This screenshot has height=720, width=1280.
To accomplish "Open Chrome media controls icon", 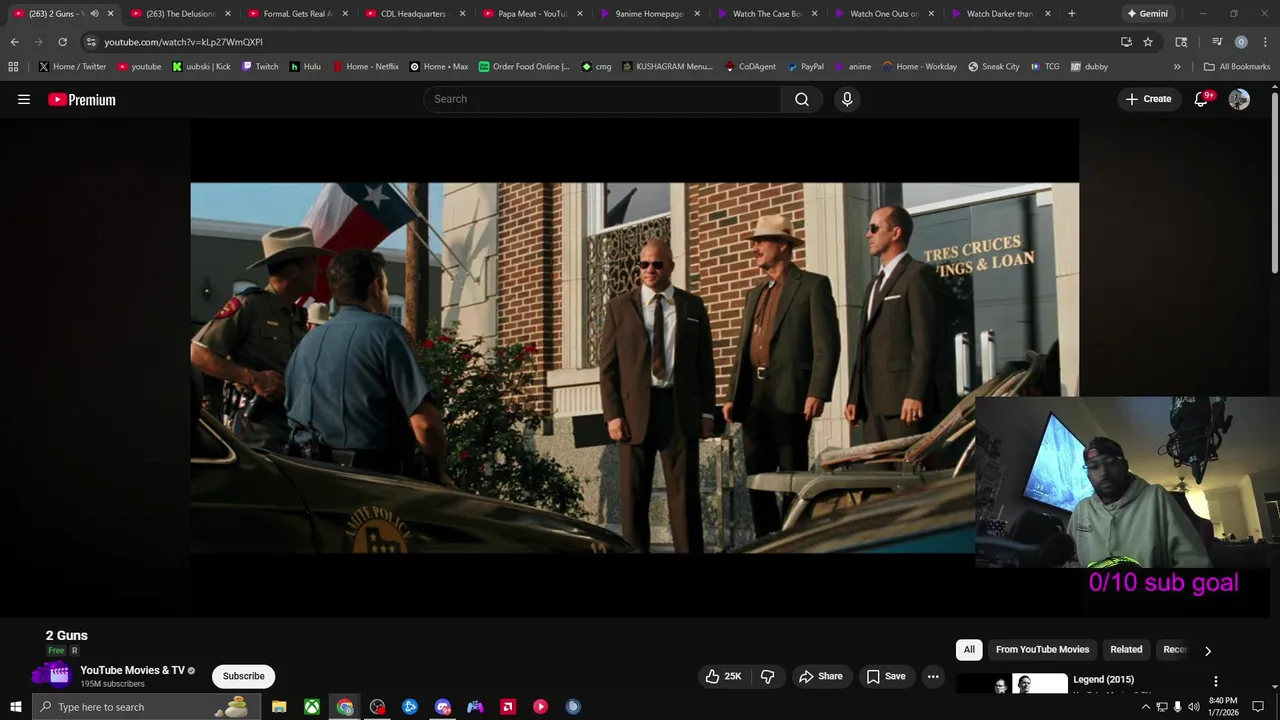I will tap(1217, 42).
